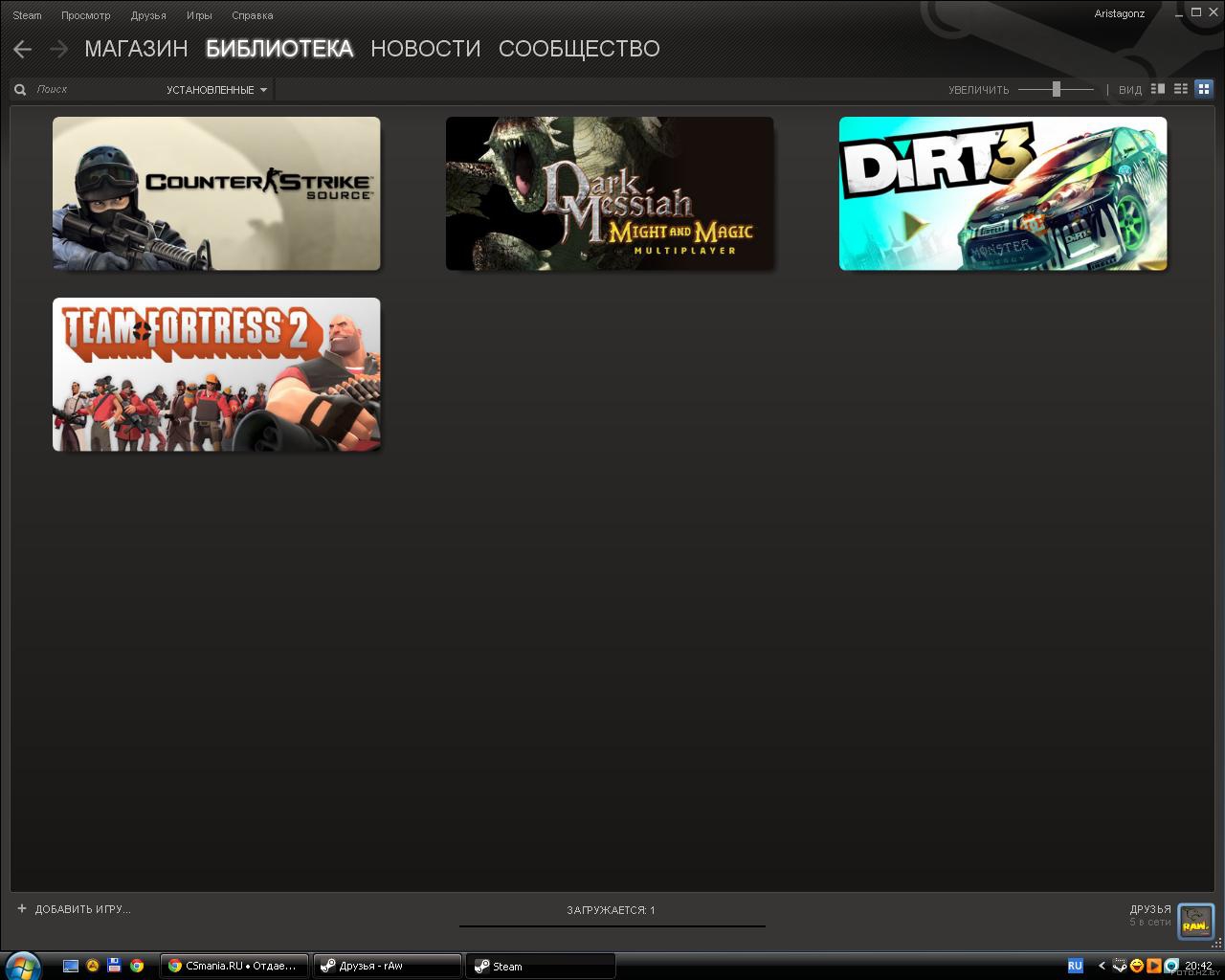Viewport: 1225px width, 980px height.
Task: Switch to detailed list view
Action: tap(1158, 89)
